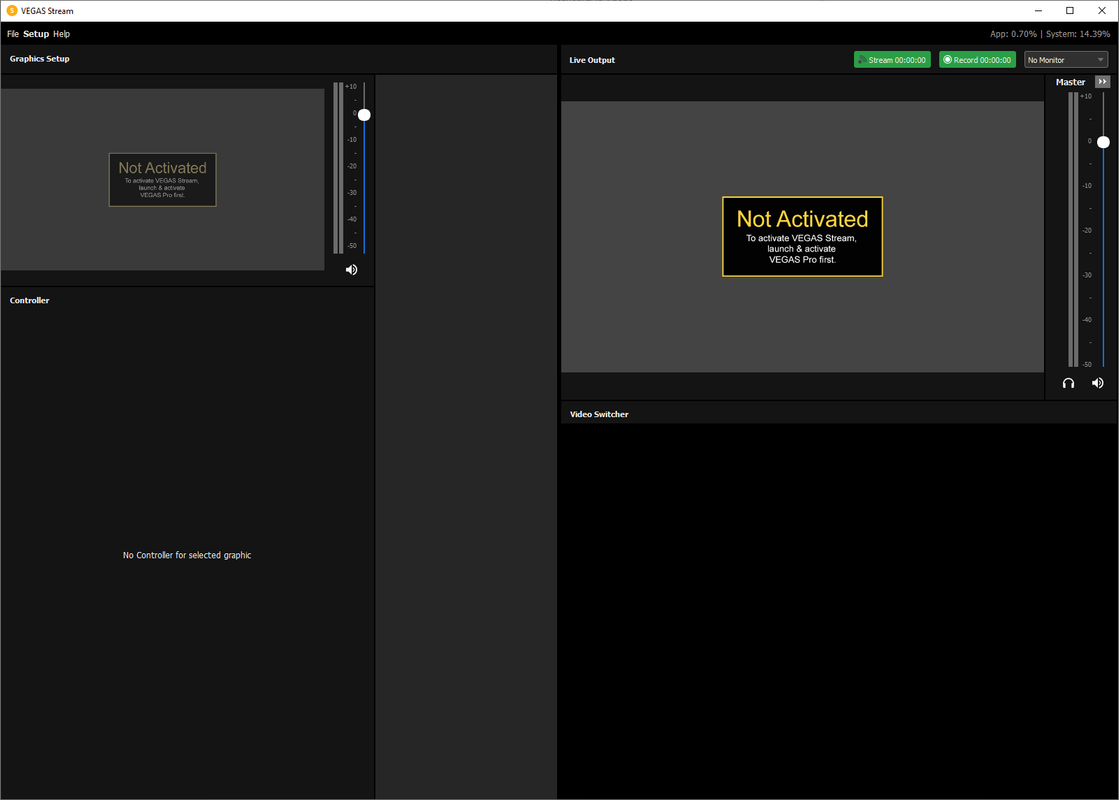Close the VEGAS Stream window

(x=1102, y=11)
